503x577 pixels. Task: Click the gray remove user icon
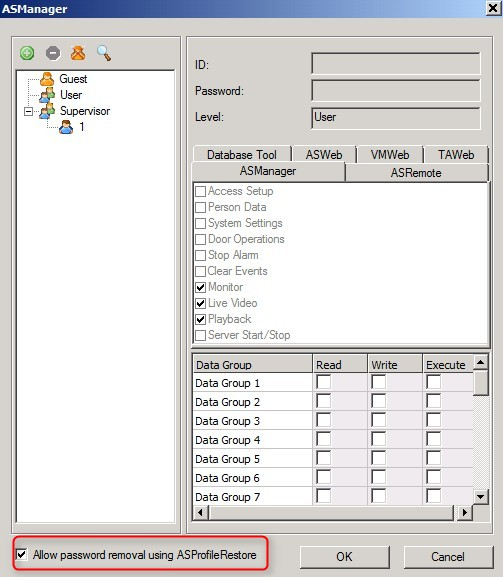pyautogui.click(x=53, y=53)
